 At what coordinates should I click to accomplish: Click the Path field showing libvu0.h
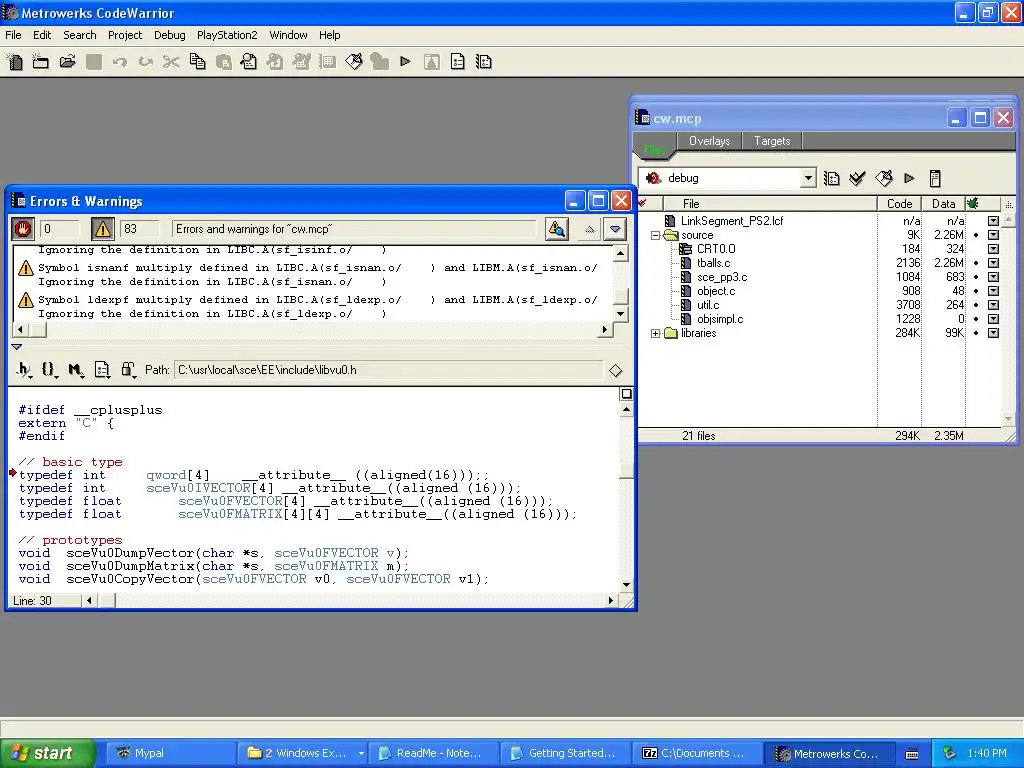[389, 370]
